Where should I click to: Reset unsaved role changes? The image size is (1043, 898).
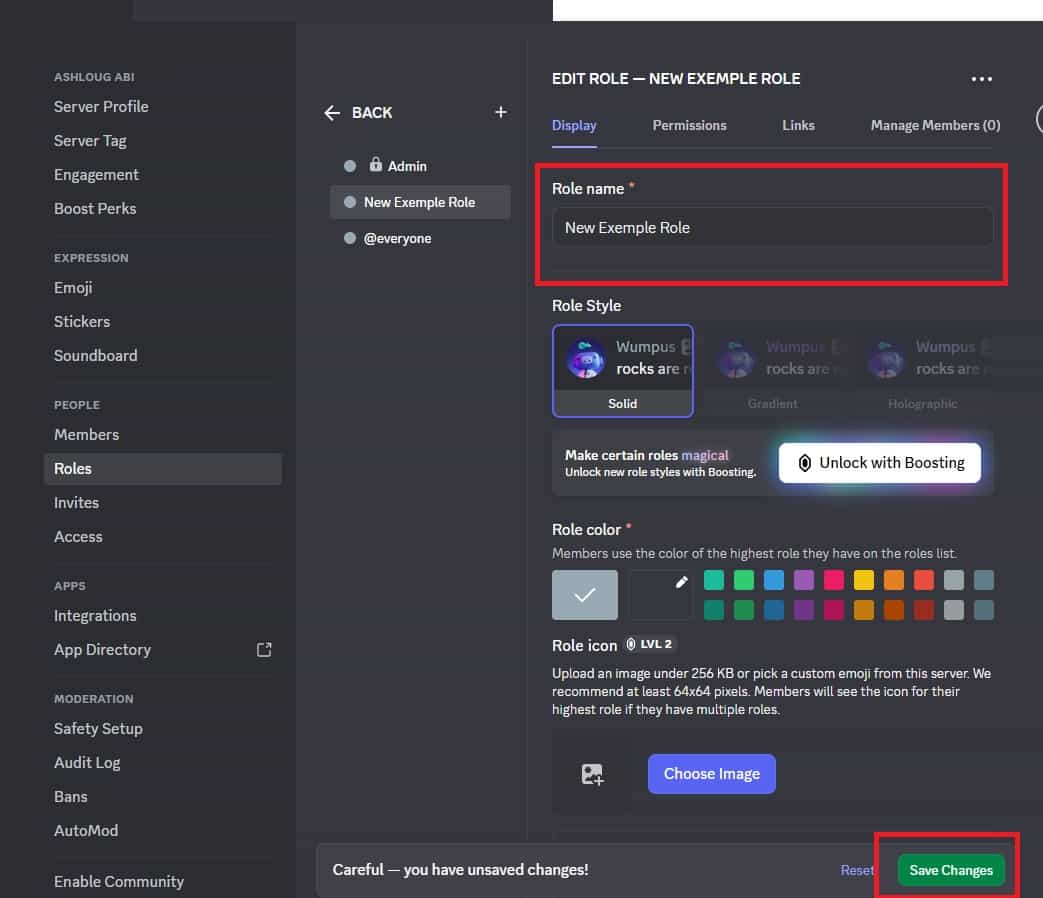tap(857, 870)
